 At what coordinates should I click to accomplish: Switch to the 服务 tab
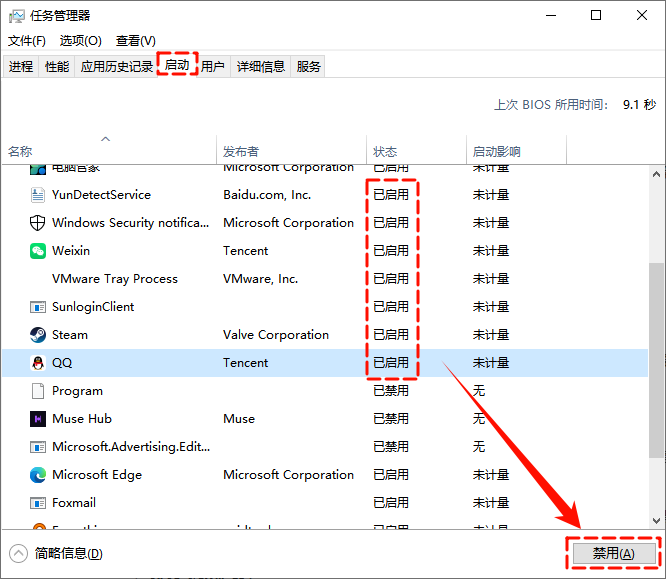click(x=308, y=66)
